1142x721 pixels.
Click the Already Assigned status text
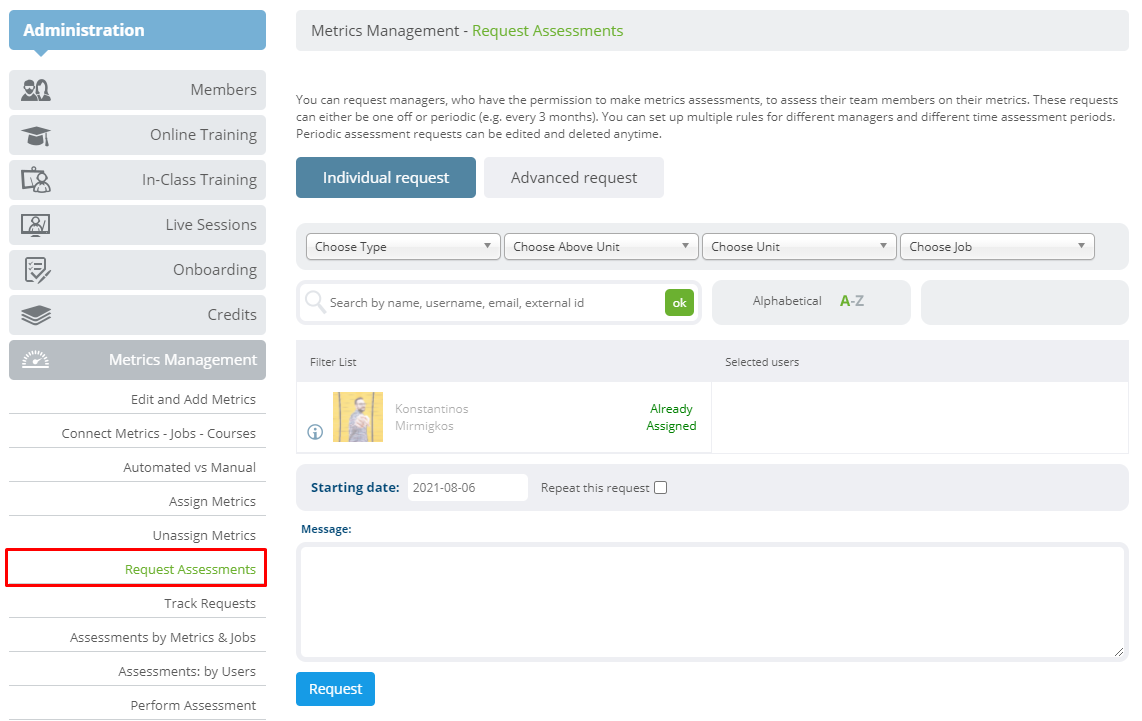click(671, 417)
